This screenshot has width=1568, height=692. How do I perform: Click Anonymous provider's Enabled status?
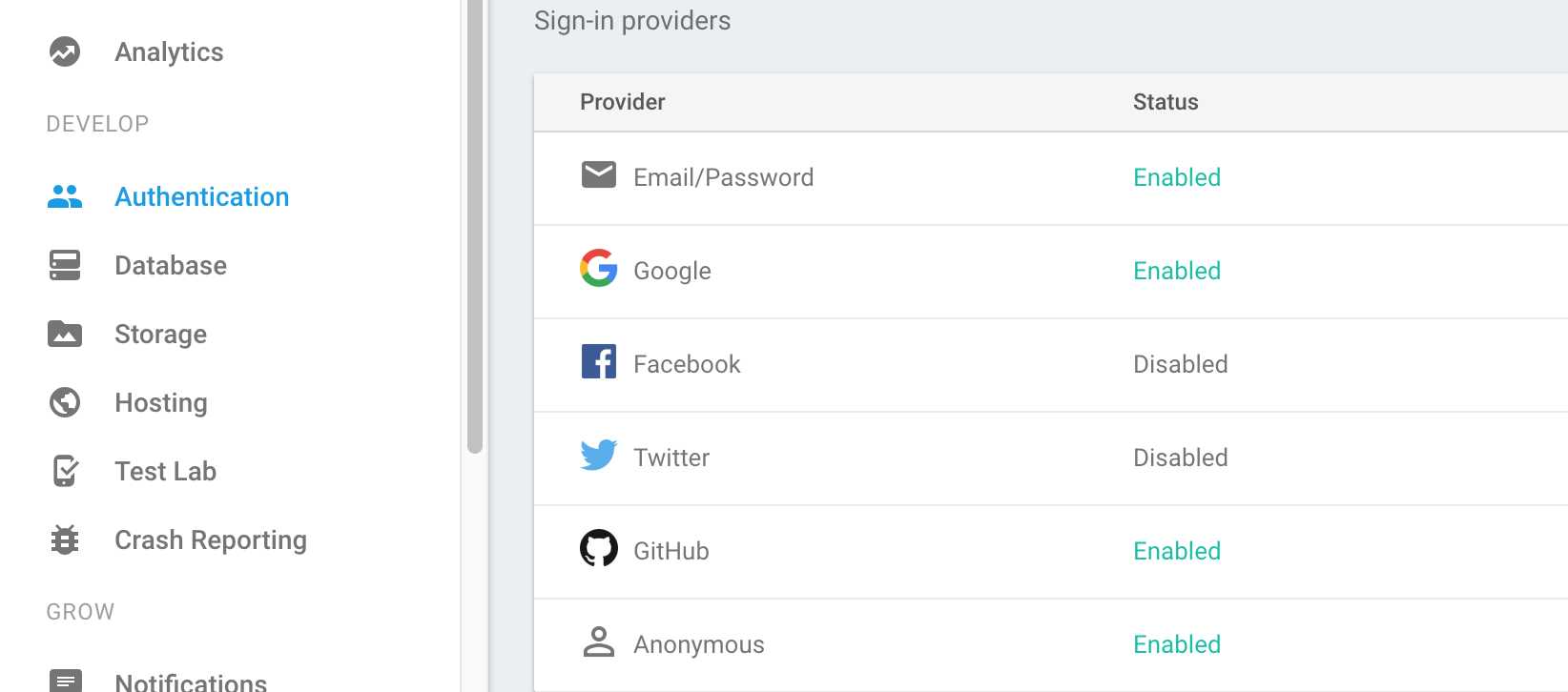1177,644
